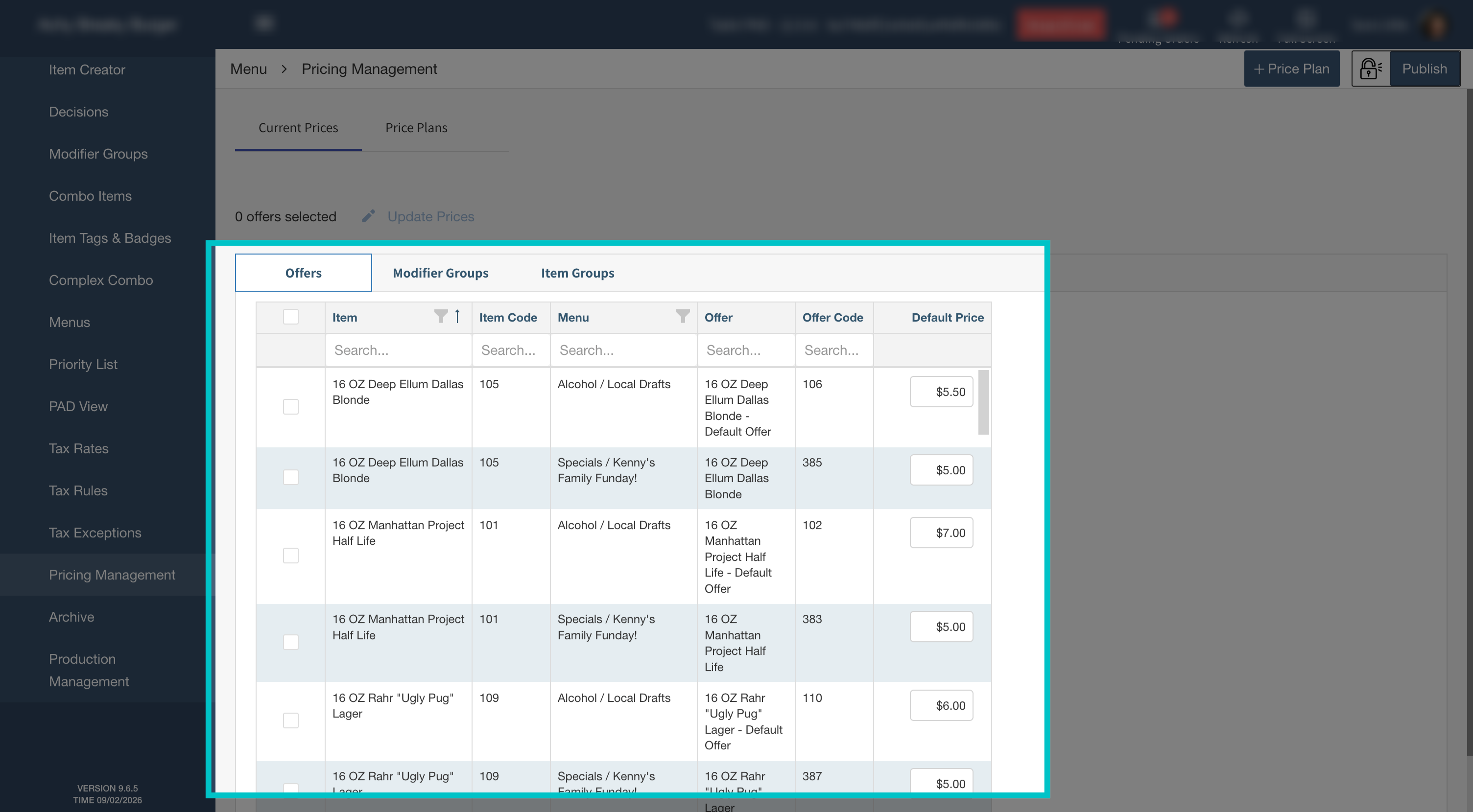
Task: Open the Menu column filter icon
Action: click(683, 316)
